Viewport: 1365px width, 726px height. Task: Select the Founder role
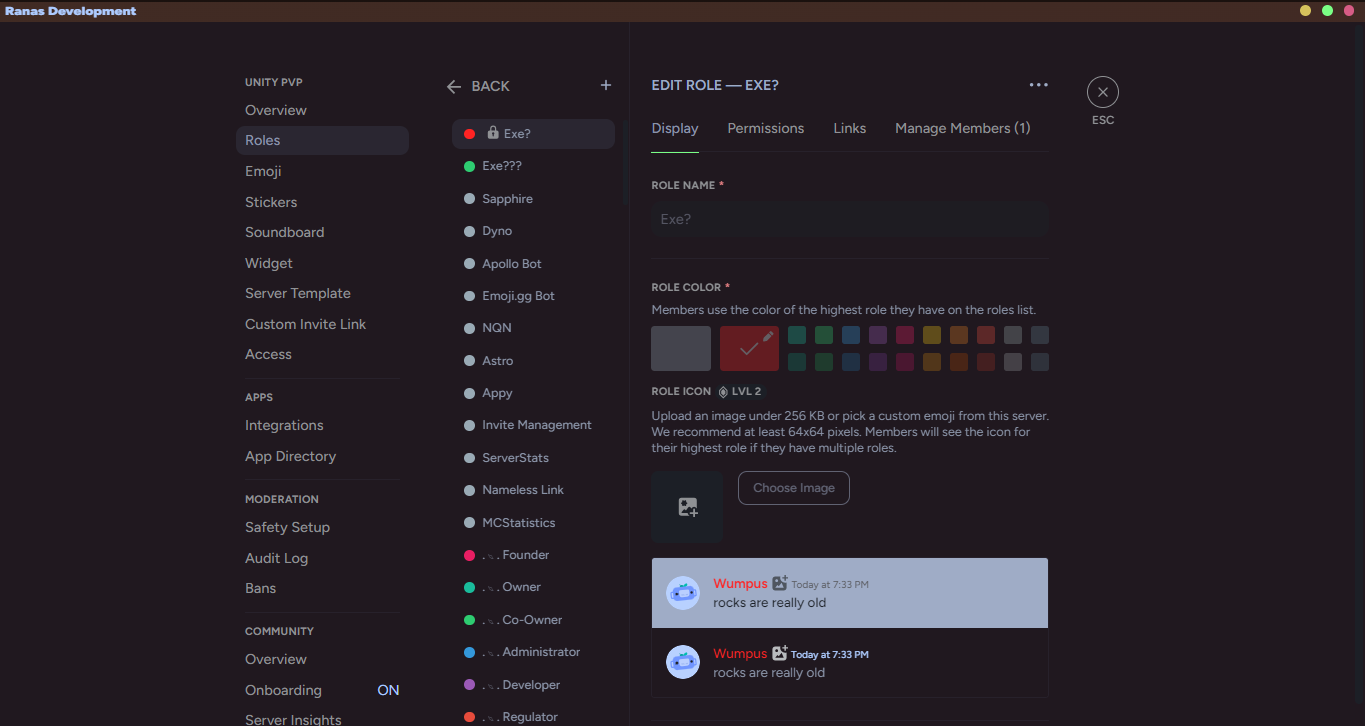tap(533, 555)
